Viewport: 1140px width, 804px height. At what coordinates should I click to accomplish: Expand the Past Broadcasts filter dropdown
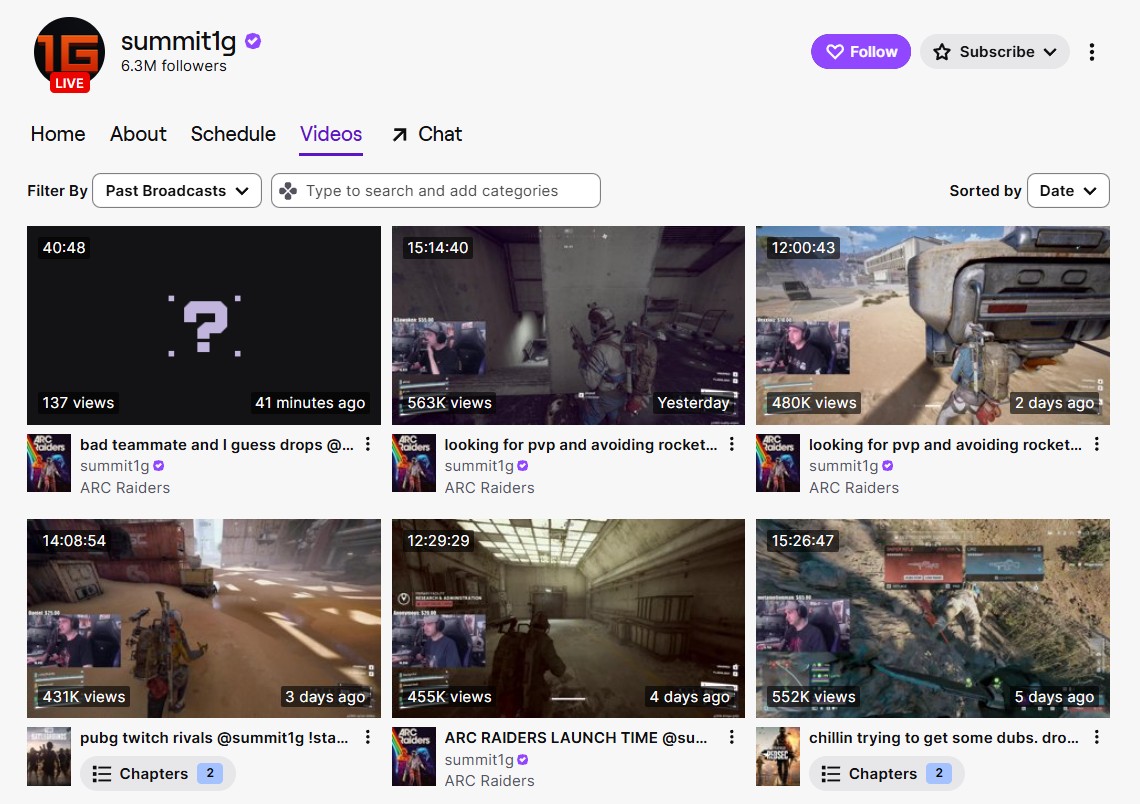177,190
